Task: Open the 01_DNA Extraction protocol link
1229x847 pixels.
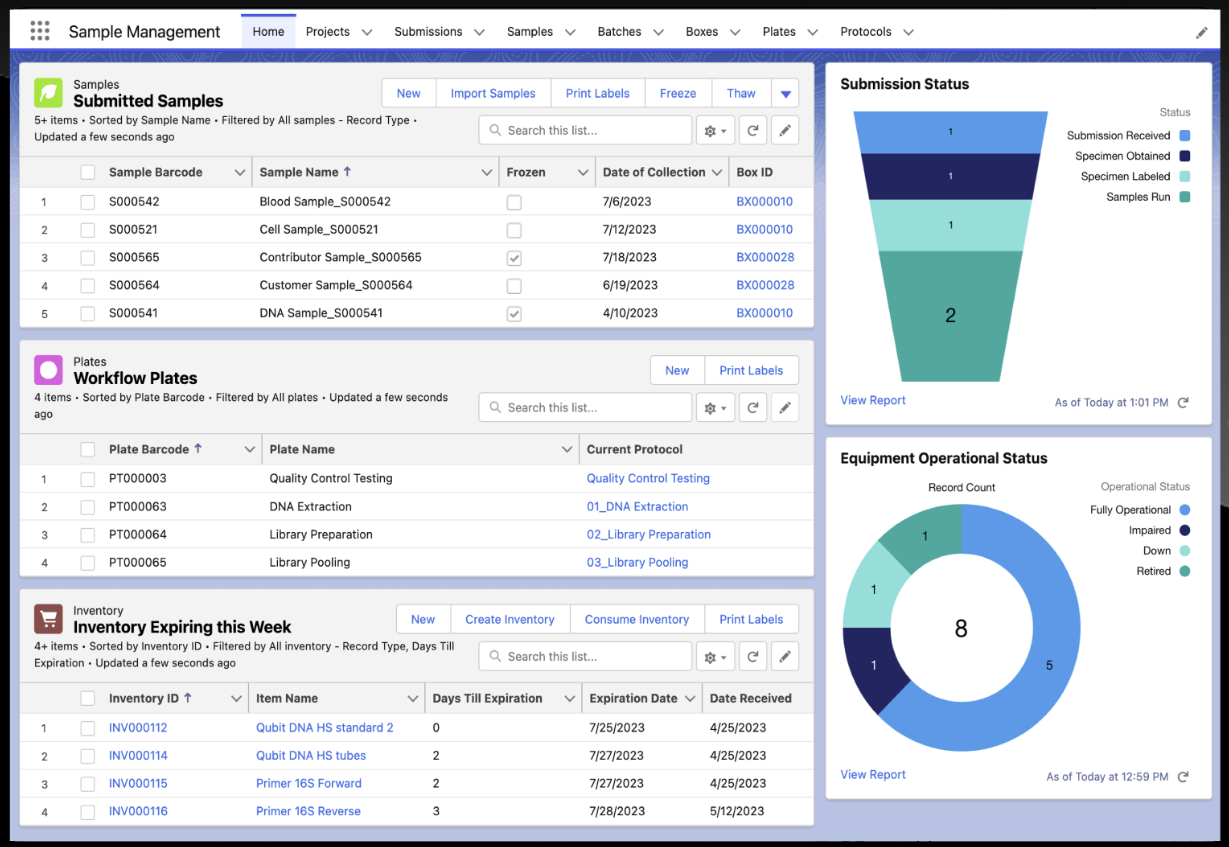Action: point(637,507)
